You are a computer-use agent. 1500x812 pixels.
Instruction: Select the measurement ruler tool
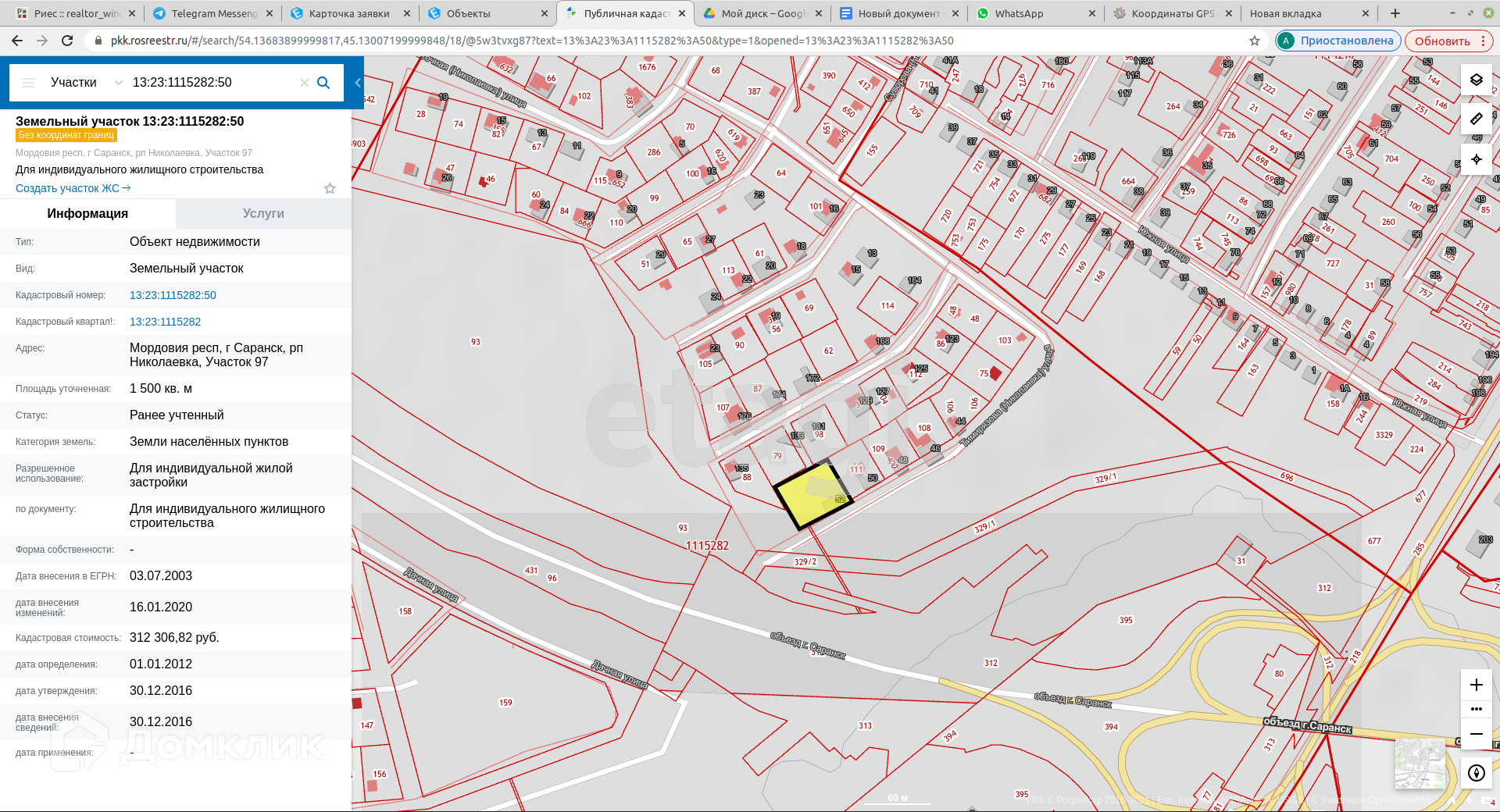[1476, 119]
